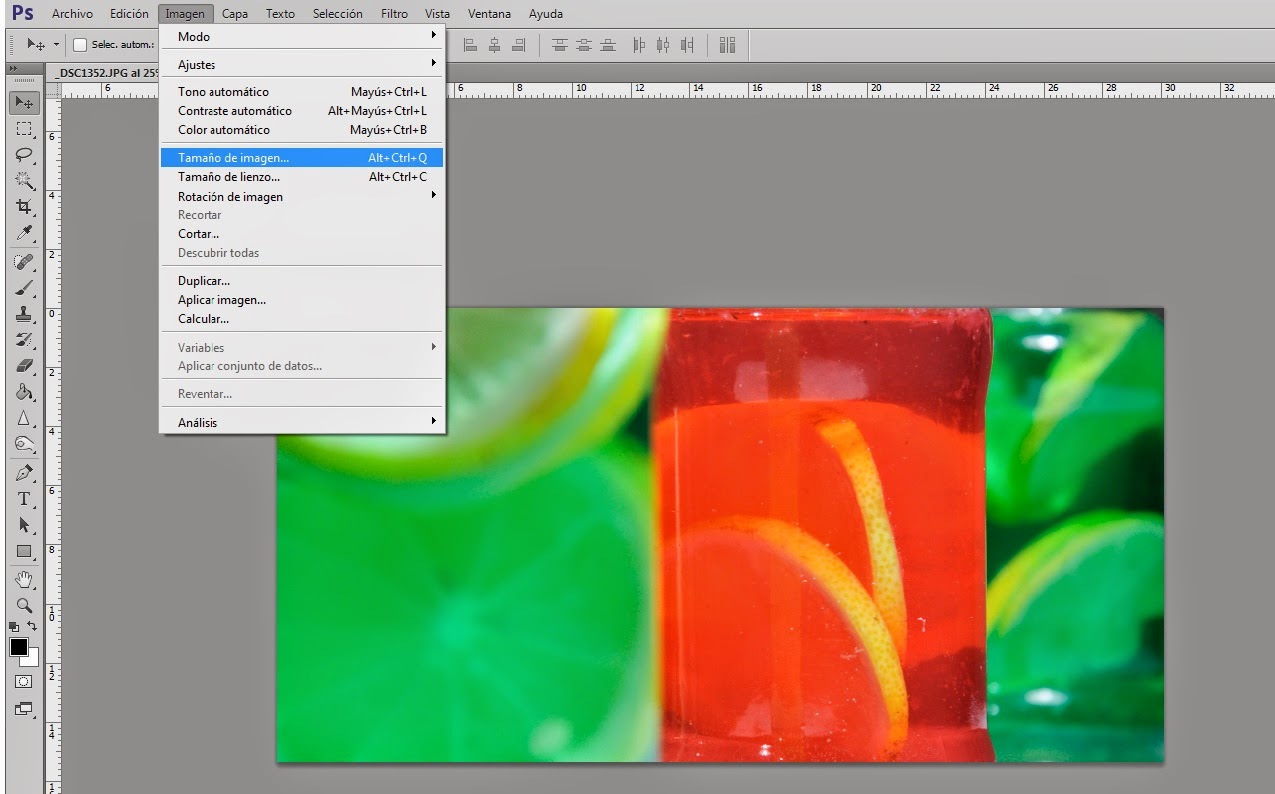Click distribute top edges icon

(559, 44)
